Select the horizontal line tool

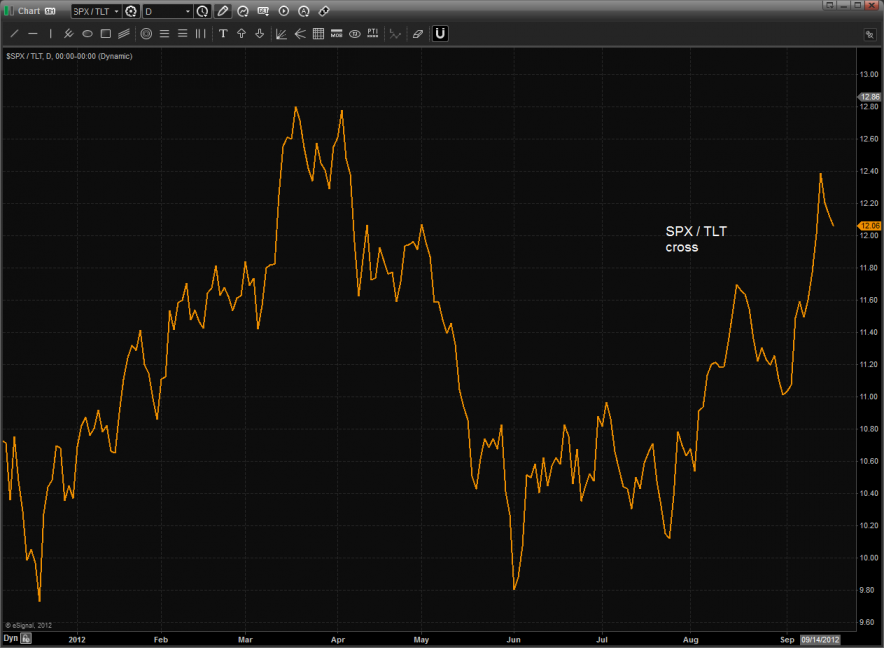[33, 34]
